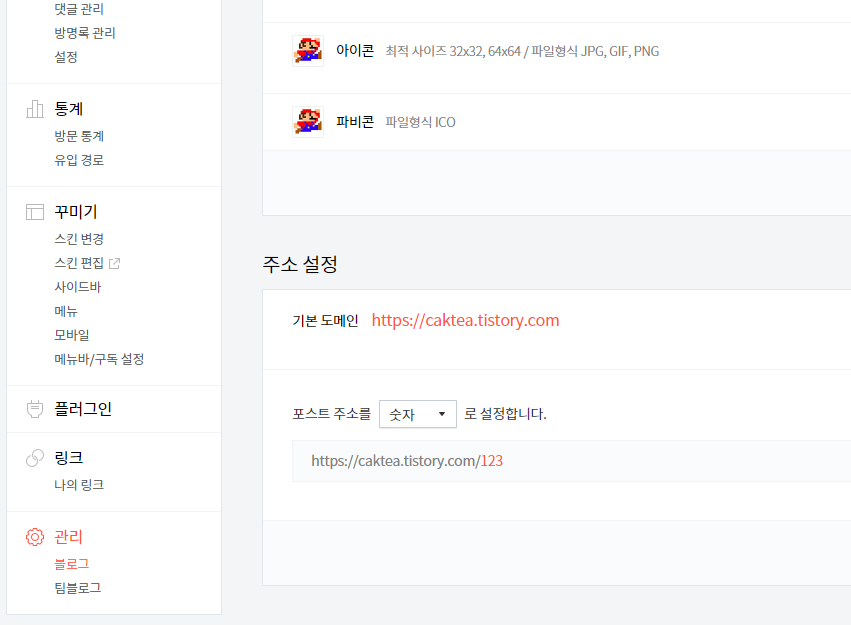Open 메뉴 under 꾸미기
Image resolution: width=851 pixels, height=625 pixels.
coord(66,311)
